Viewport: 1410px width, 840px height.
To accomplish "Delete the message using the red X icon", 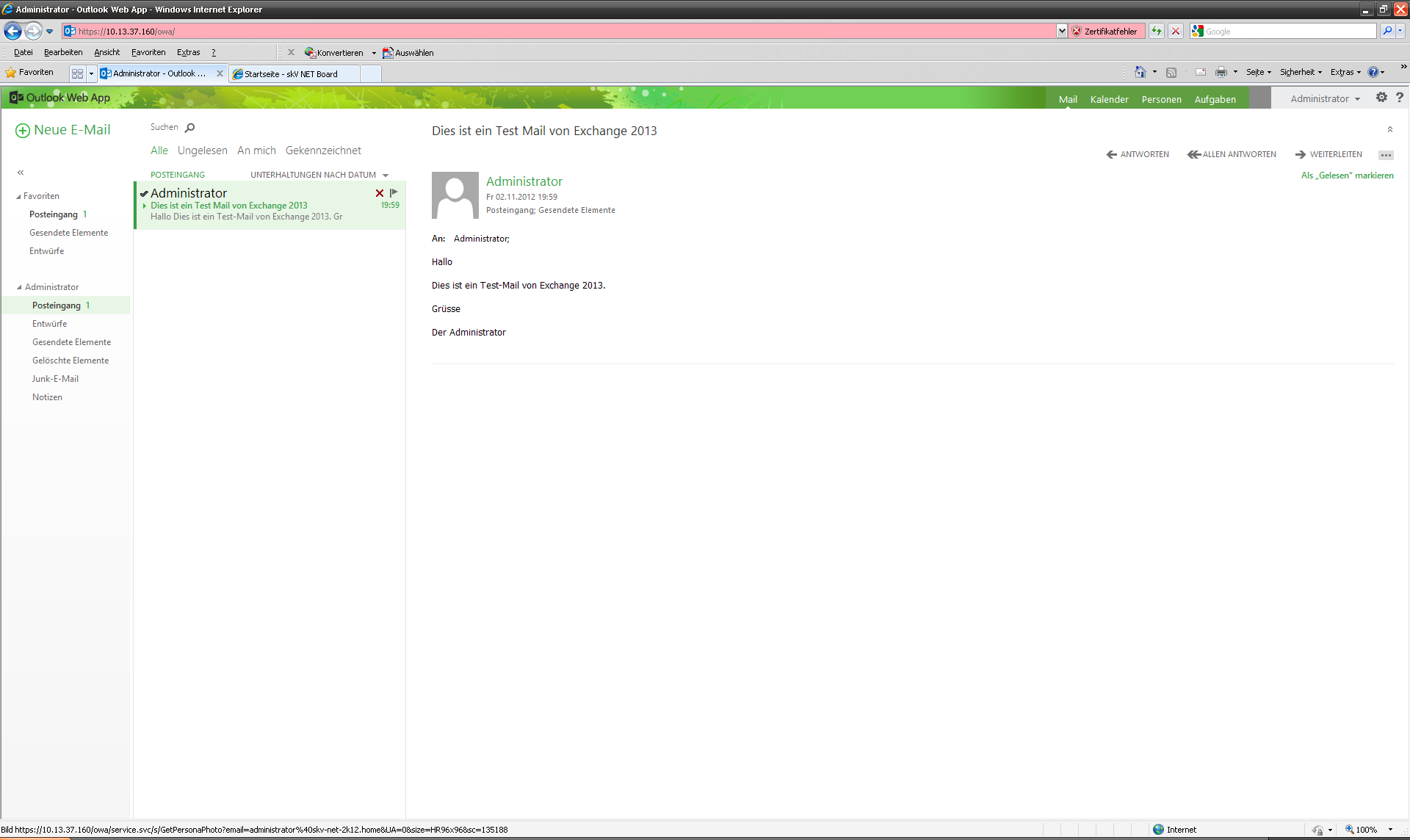I will click(380, 193).
